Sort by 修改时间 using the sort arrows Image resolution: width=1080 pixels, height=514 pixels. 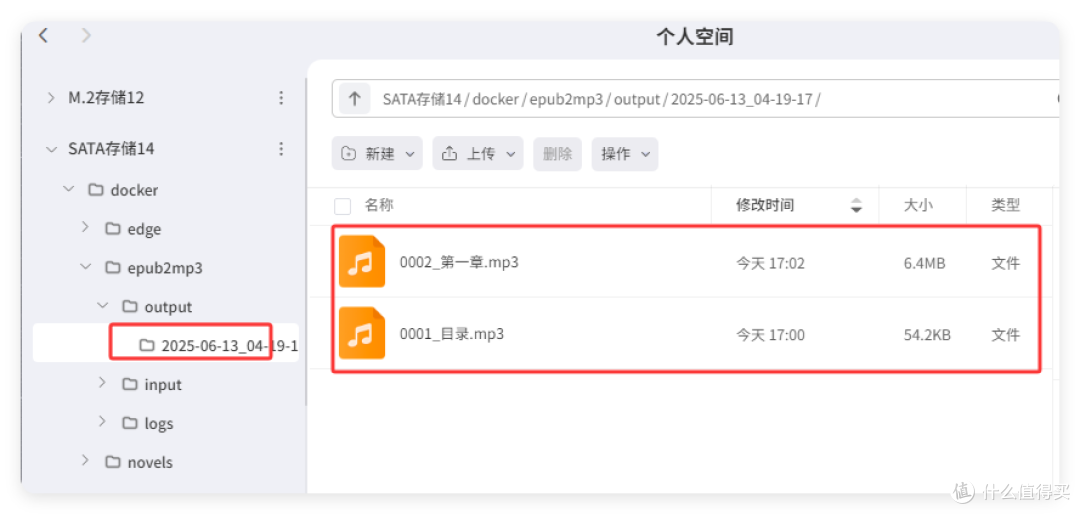pyautogui.click(x=856, y=205)
